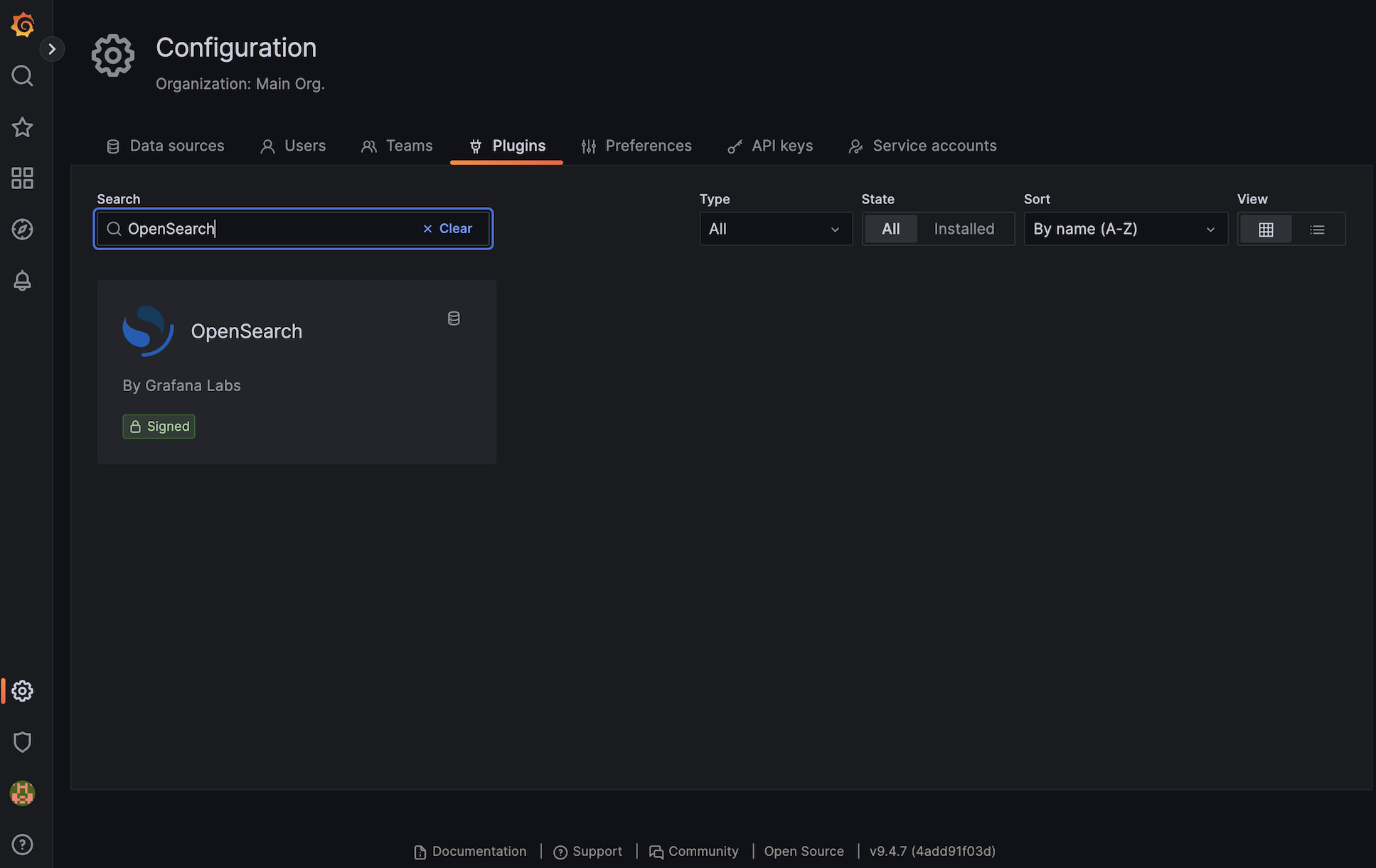Image resolution: width=1376 pixels, height=868 pixels.
Task: Click the data source type icon on OpenSearch card
Action: point(454,318)
